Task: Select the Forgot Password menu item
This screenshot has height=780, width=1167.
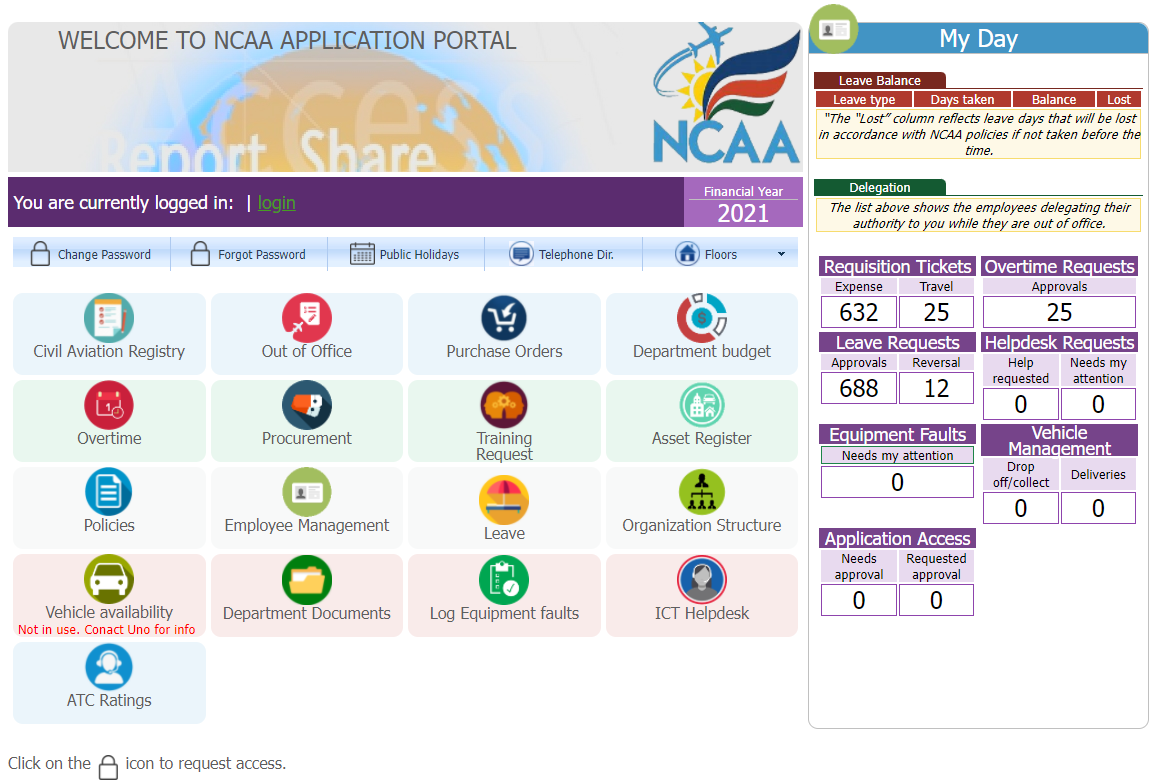Action: (x=249, y=254)
